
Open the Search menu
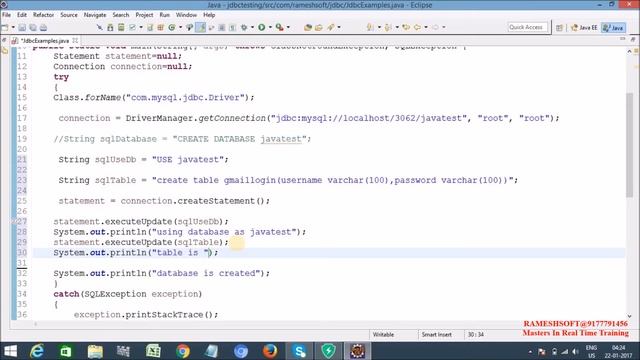pos(120,15)
